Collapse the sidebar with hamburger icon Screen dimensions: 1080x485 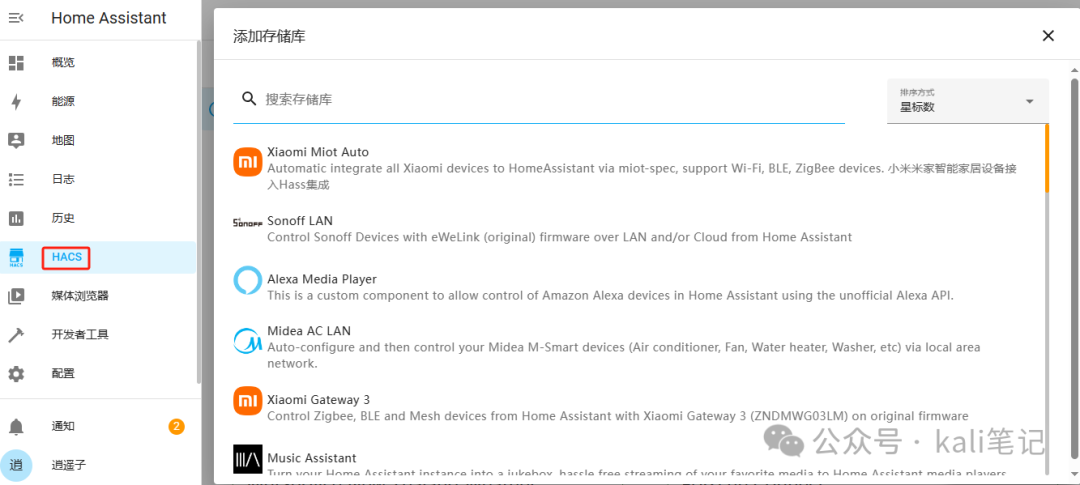tap(16, 18)
